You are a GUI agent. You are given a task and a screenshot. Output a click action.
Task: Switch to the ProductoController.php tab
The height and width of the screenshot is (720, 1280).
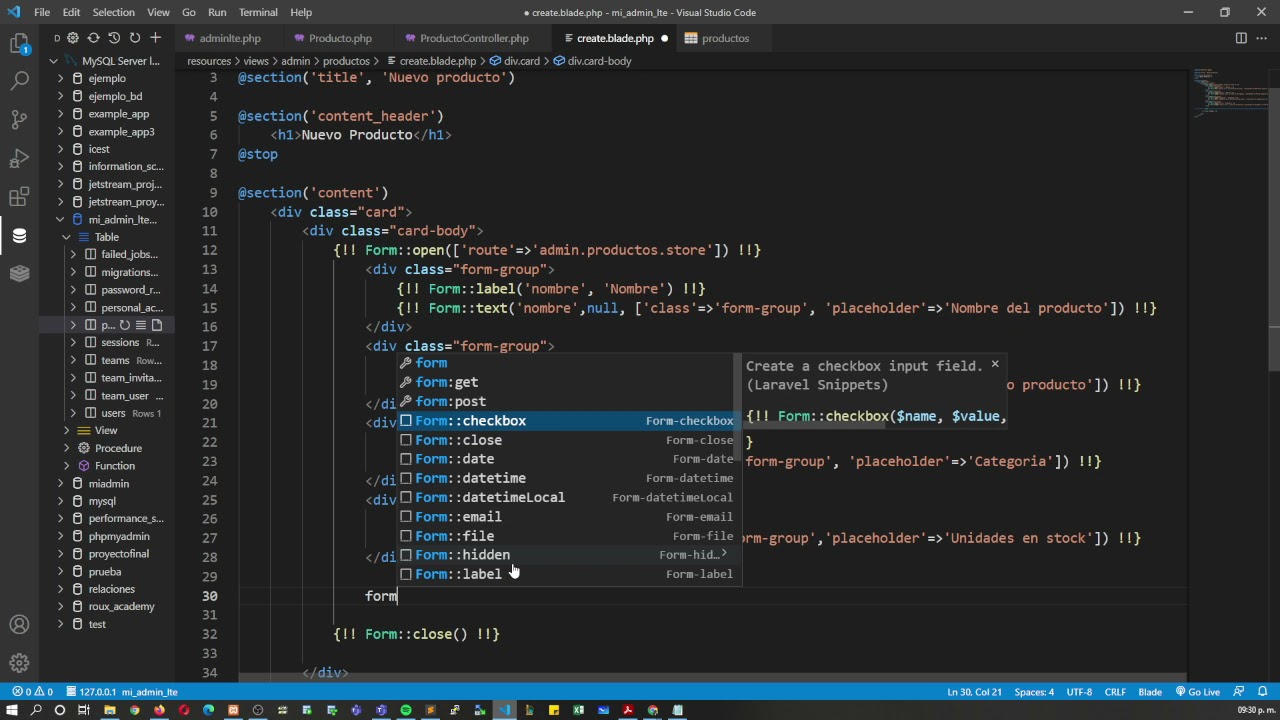pyautogui.click(x=474, y=38)
